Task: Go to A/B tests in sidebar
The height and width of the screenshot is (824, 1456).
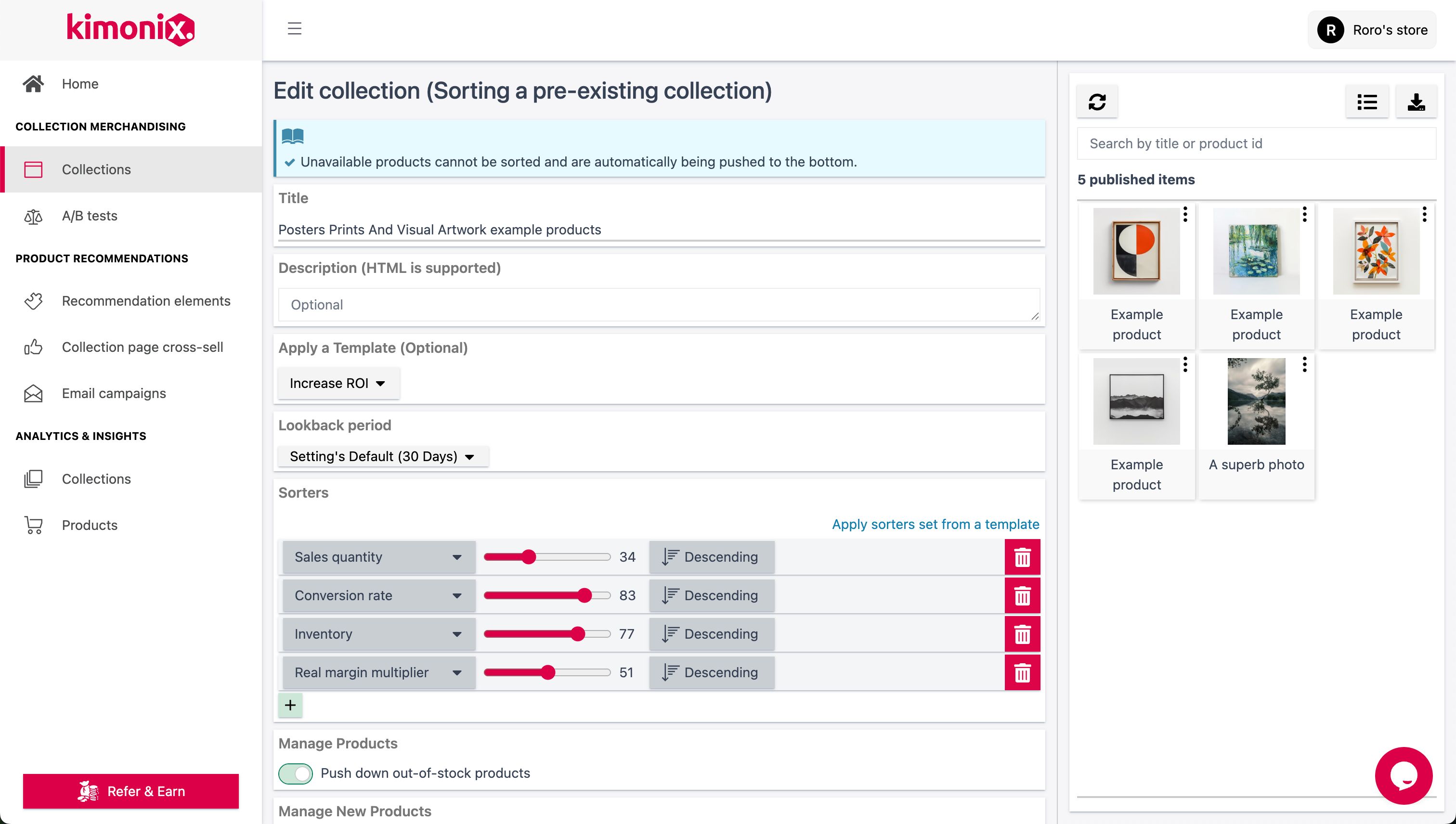Action: [90, 216]
